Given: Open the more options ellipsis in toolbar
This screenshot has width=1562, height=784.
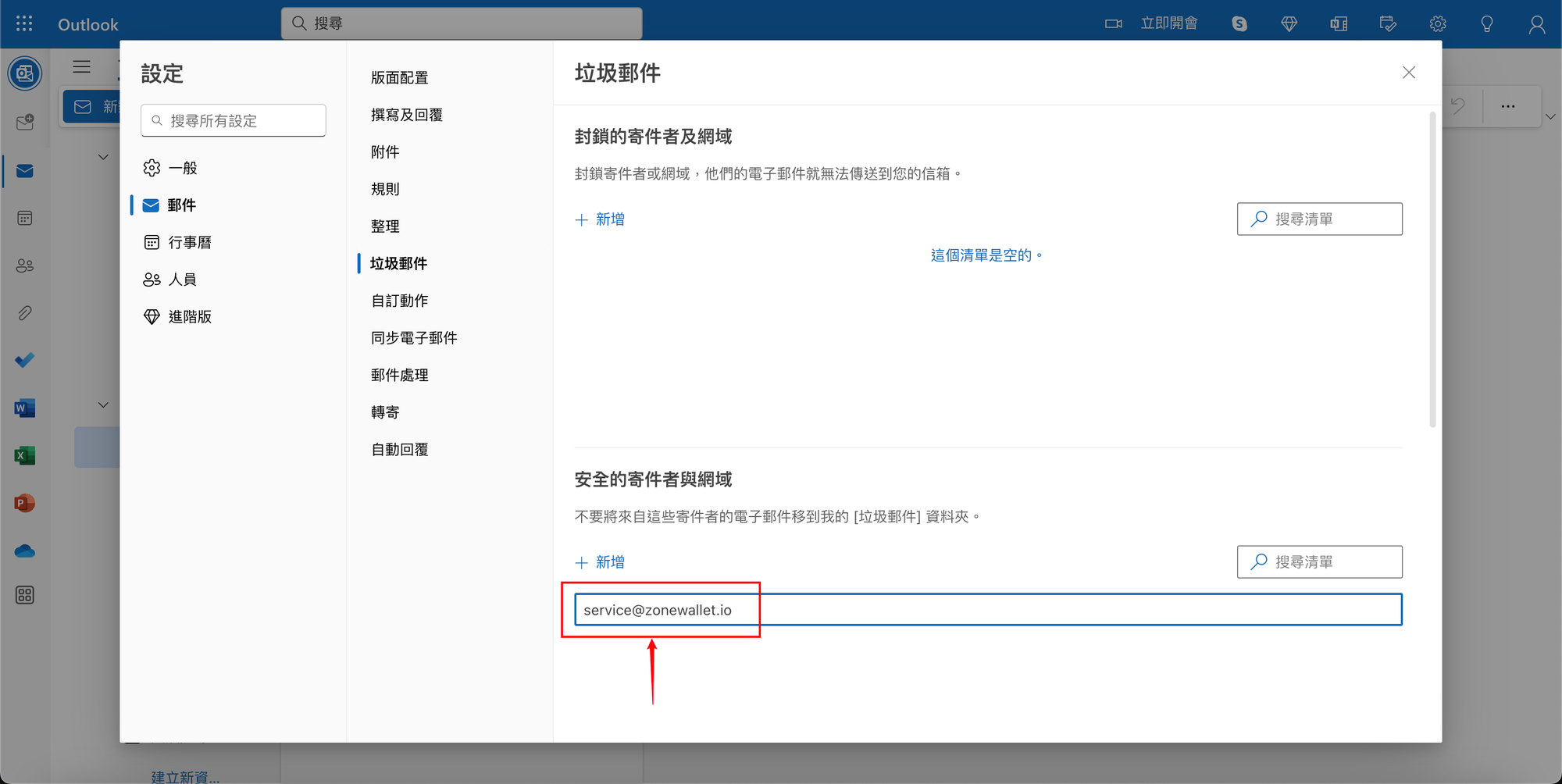Looking at the screenshot, I should pyautogui.click(x=1508, y=105).
